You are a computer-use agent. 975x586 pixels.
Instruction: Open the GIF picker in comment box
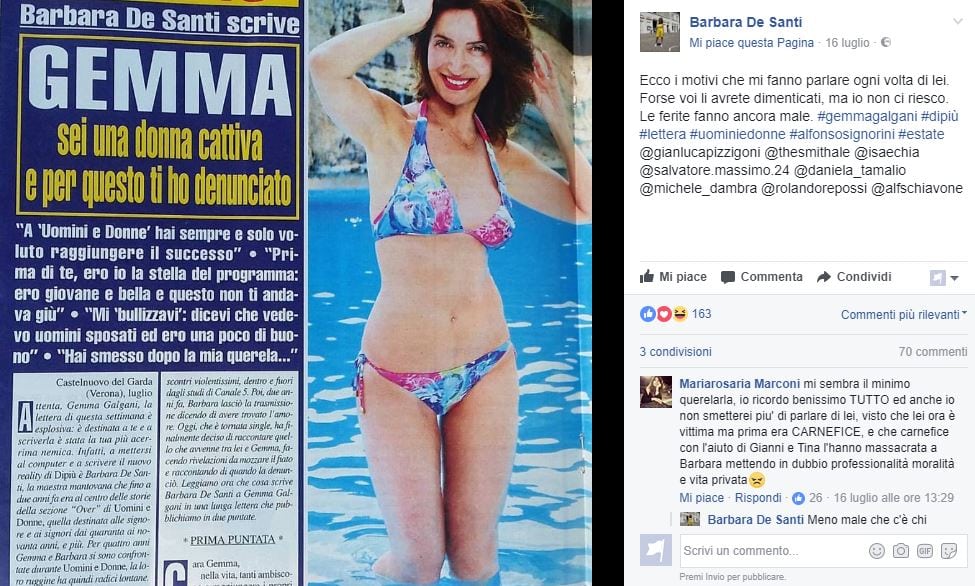(x=925, y=551)
